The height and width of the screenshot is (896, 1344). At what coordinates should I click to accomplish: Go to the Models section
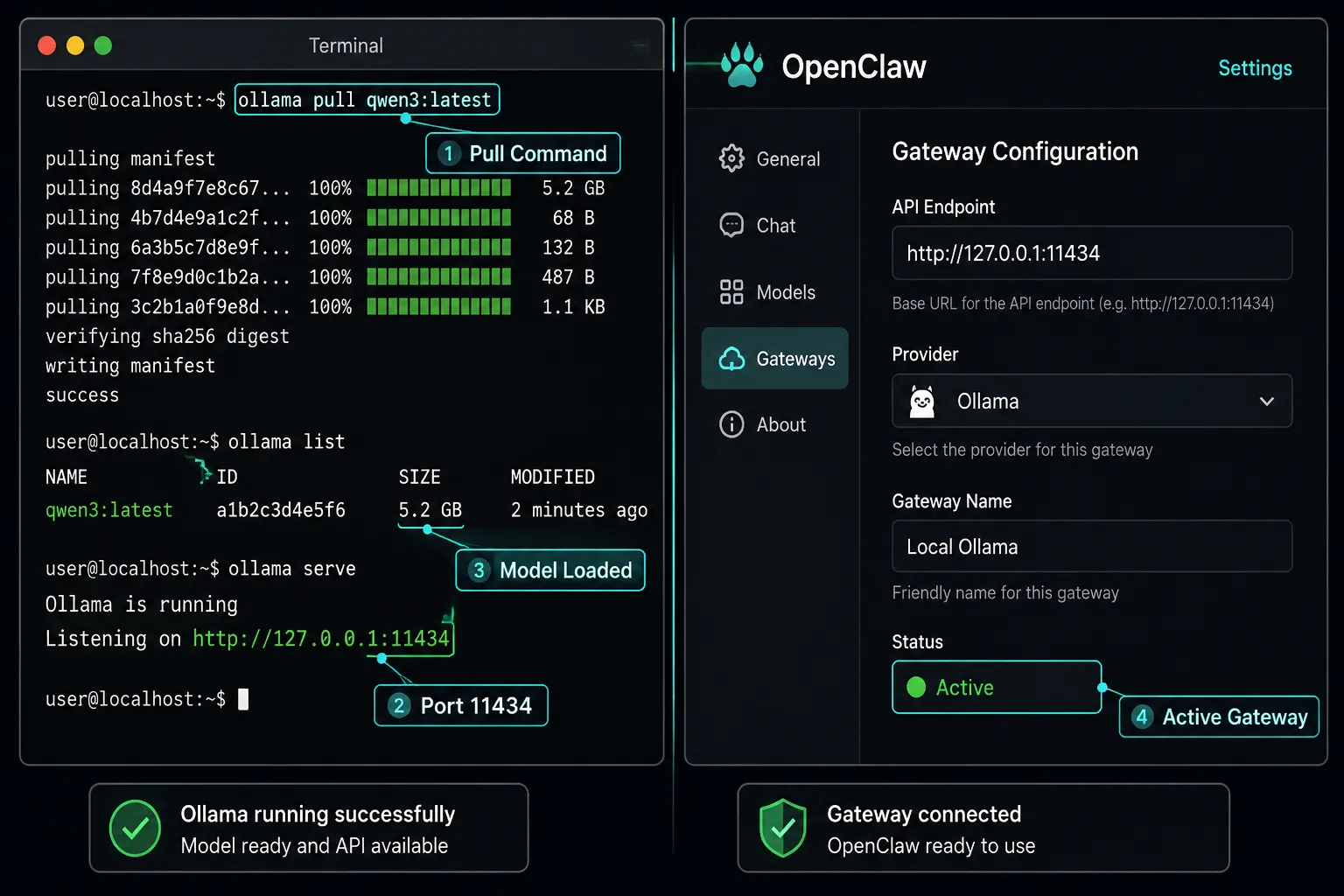click(774, 291)
